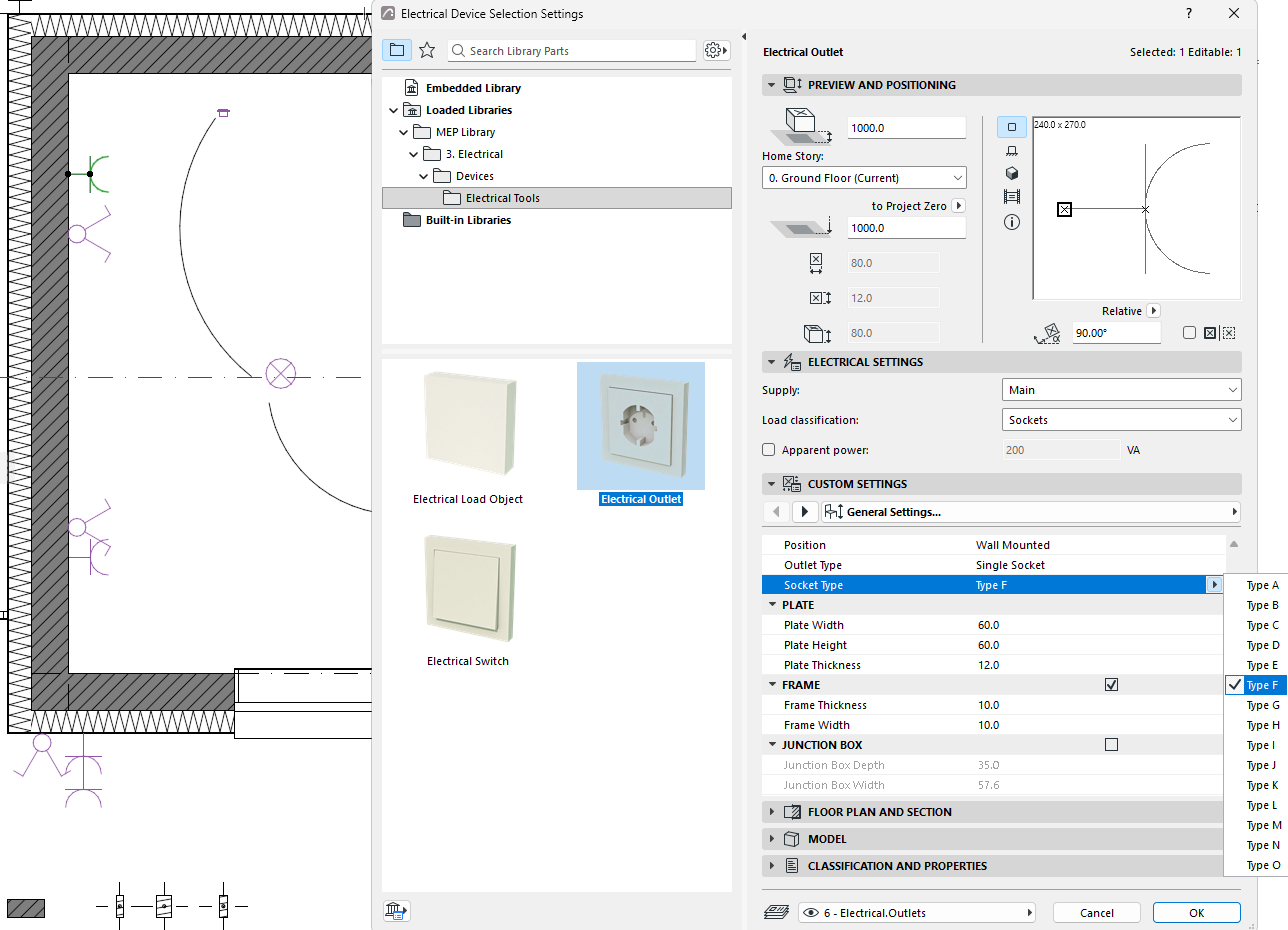The width and height of the screenshot is (1288, 930).
Task: Toggle the Apparent power checkbox
Action: pos(769,450)
